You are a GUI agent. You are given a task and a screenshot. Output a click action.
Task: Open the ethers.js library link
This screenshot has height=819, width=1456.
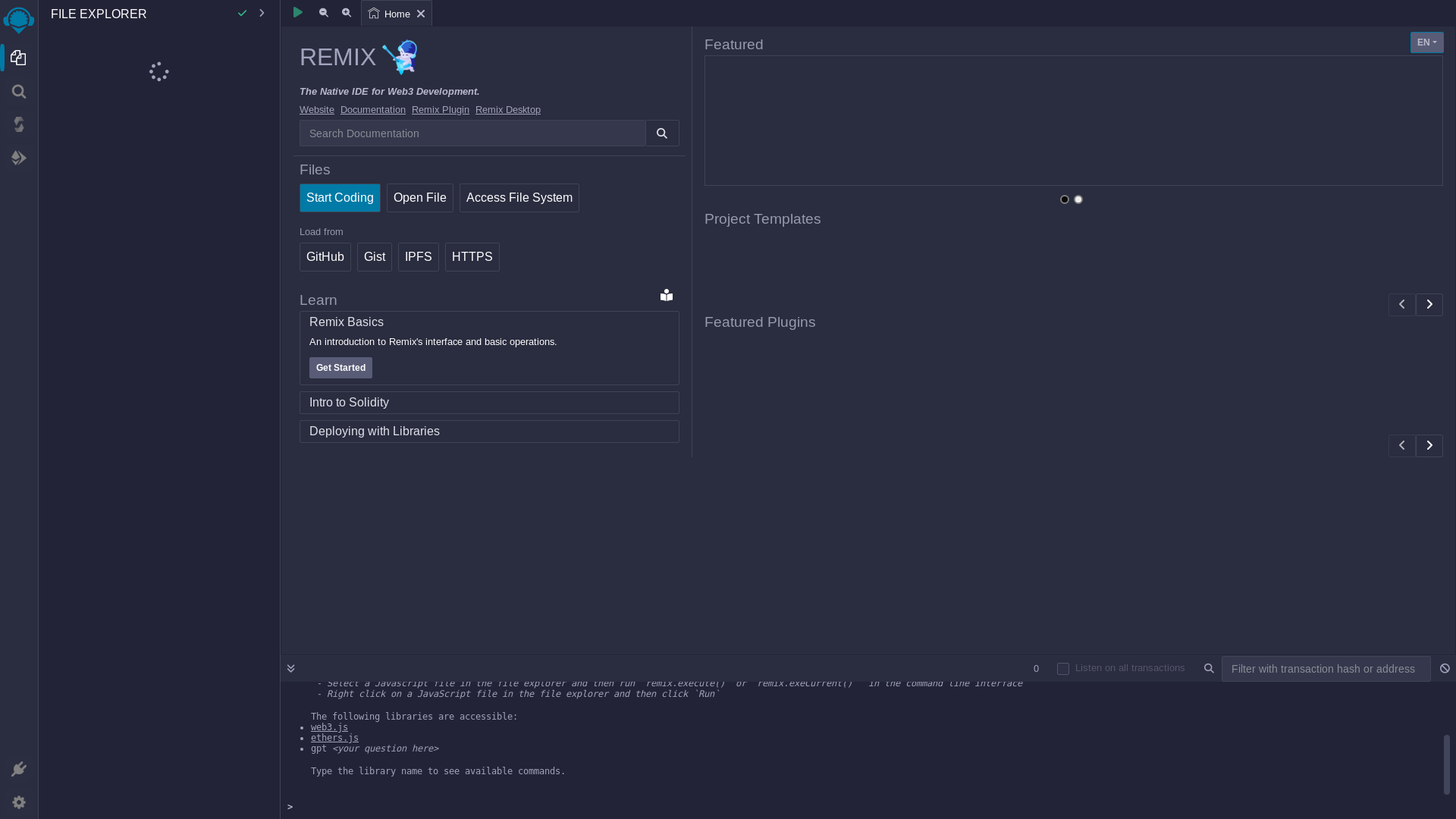tap(334, 738)
